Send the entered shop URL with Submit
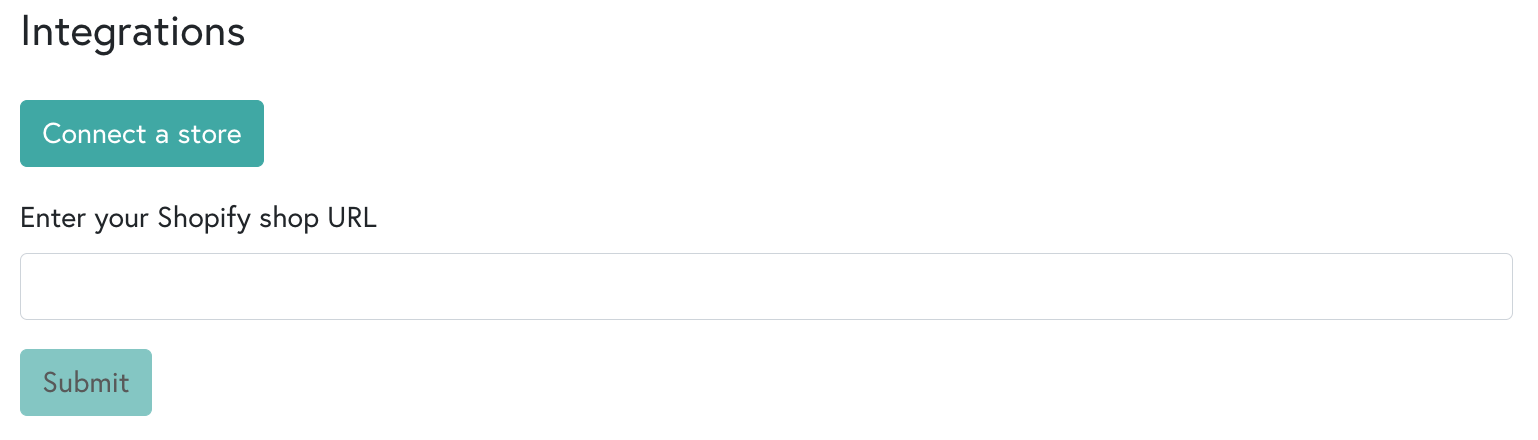 point(86,382)
